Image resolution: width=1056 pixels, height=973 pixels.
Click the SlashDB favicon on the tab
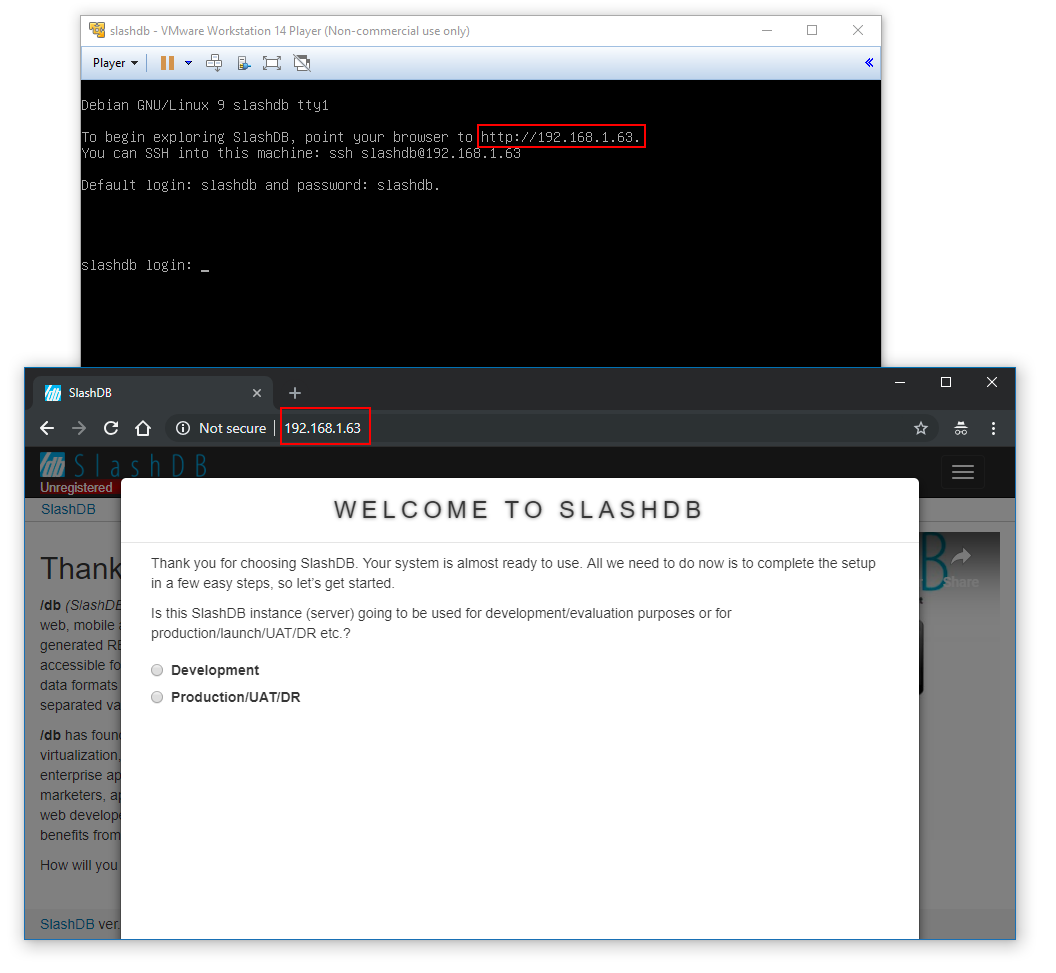click(53, 393)
